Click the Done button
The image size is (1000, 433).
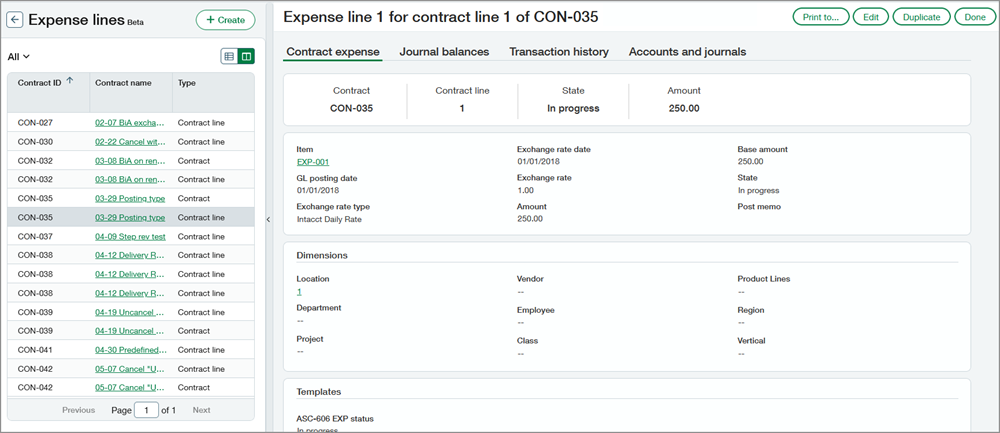pyautogui.click(x=974, y=17)
